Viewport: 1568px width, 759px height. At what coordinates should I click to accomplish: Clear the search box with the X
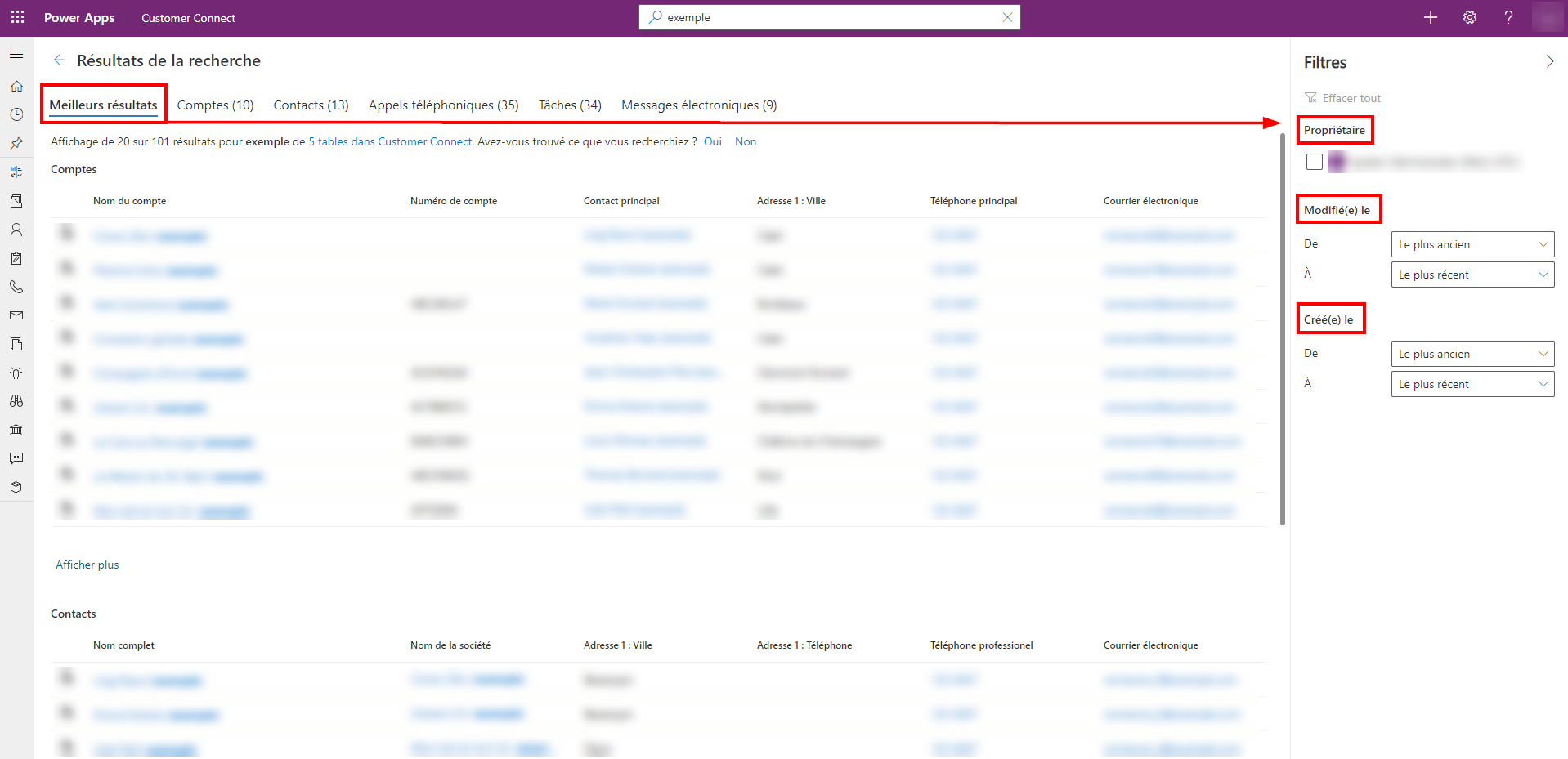1007,17
